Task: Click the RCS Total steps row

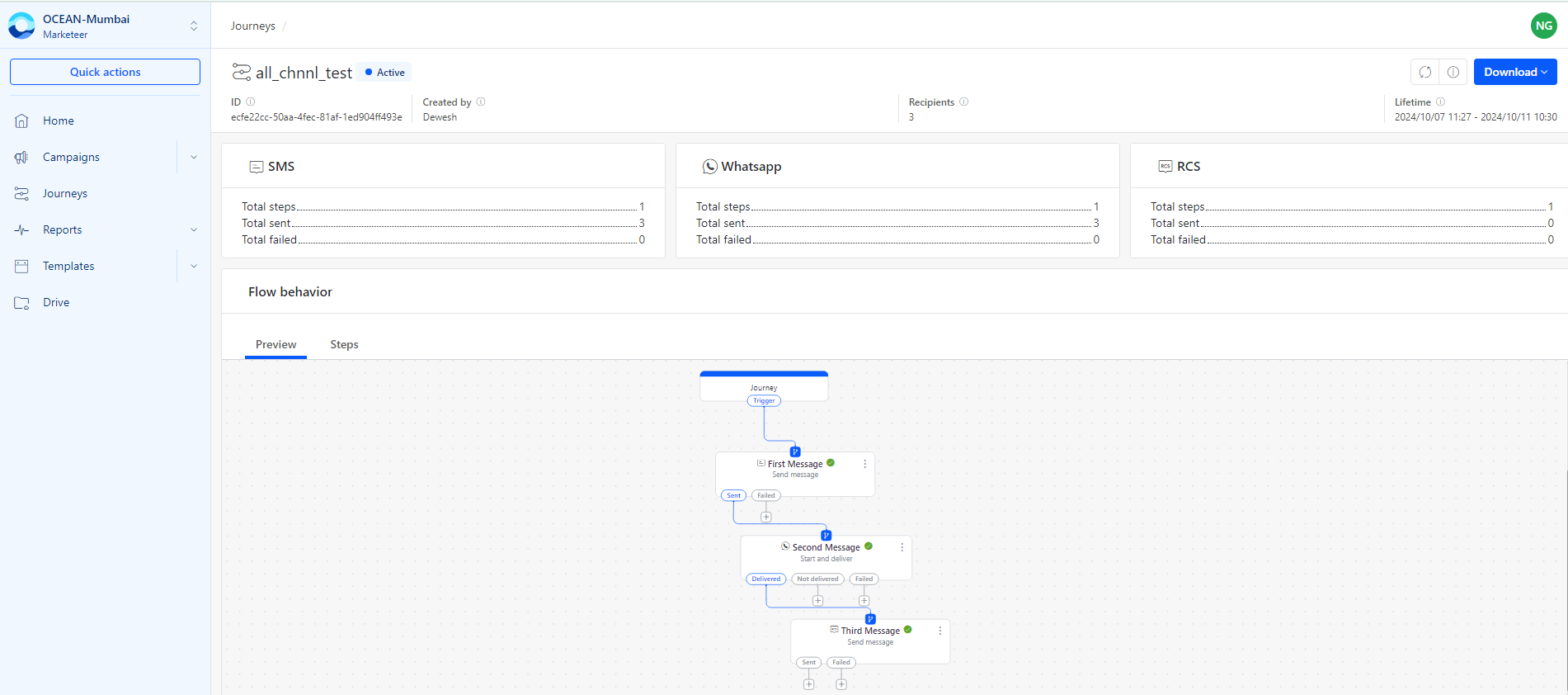Action: coord(1352,206)
